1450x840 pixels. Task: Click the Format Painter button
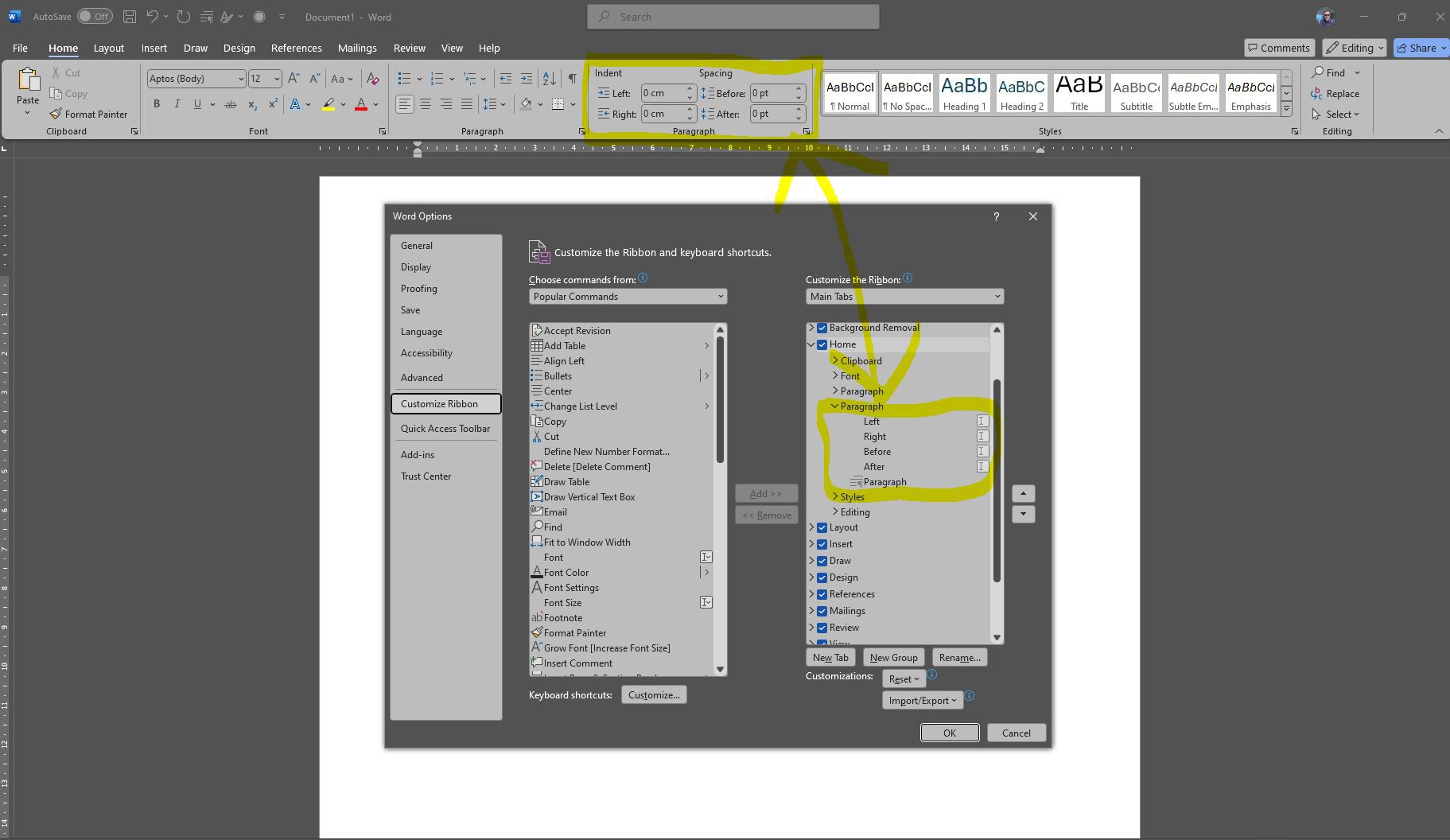[x=88, y=114]
